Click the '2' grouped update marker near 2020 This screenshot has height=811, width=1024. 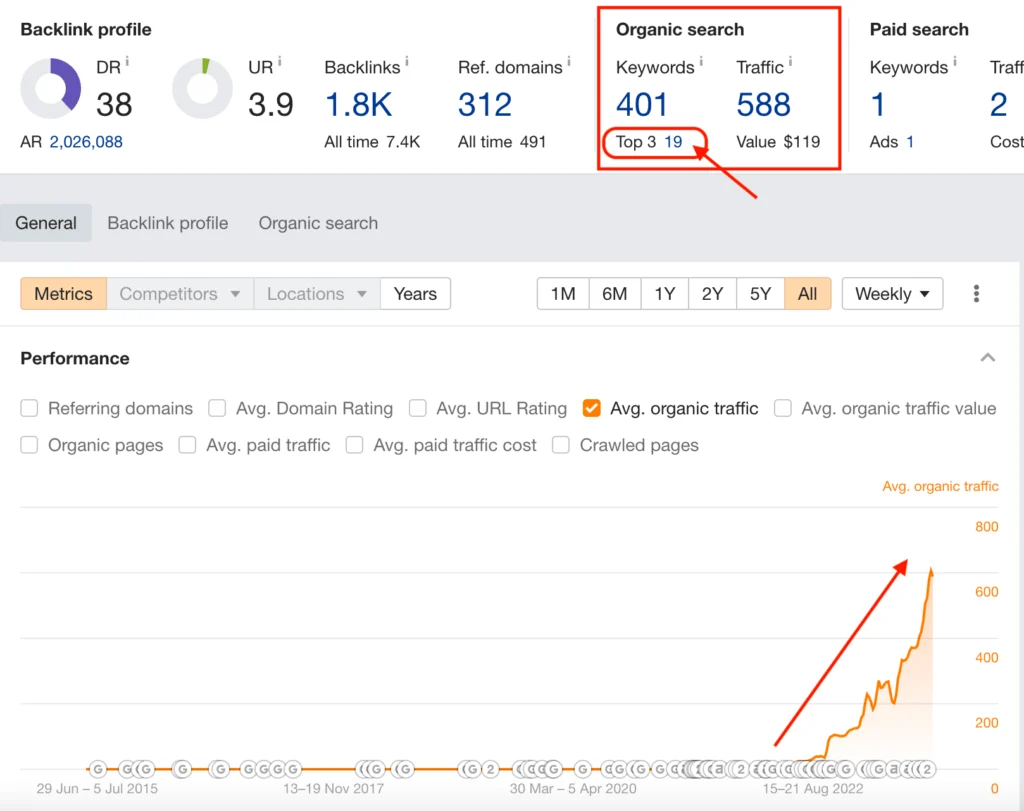point(490,769)
